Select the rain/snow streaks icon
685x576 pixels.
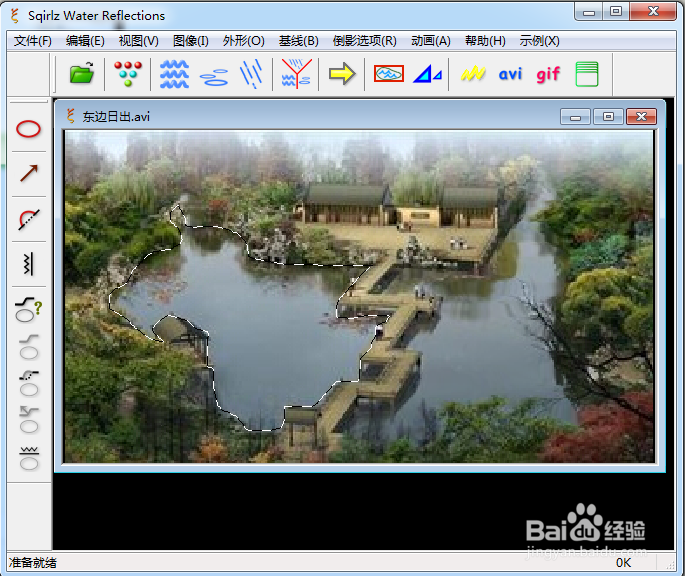(251, 73)
